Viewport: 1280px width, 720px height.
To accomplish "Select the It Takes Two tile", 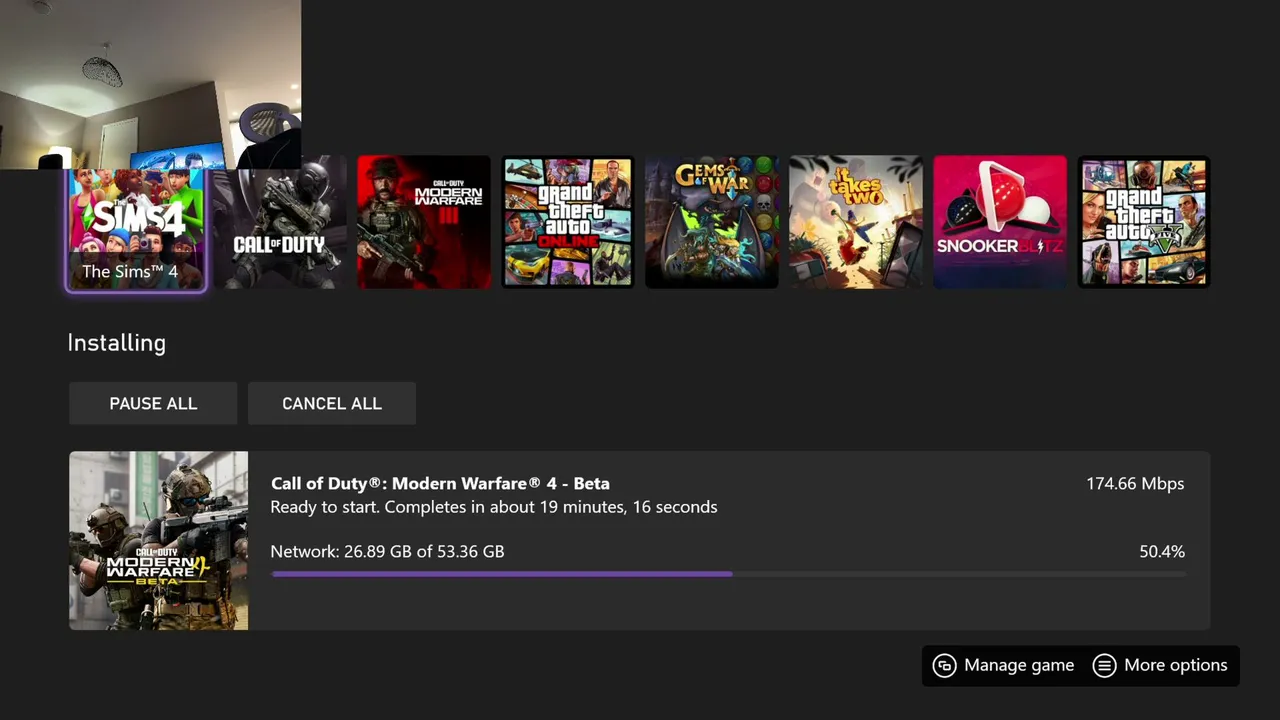I will tap(856, 222).
